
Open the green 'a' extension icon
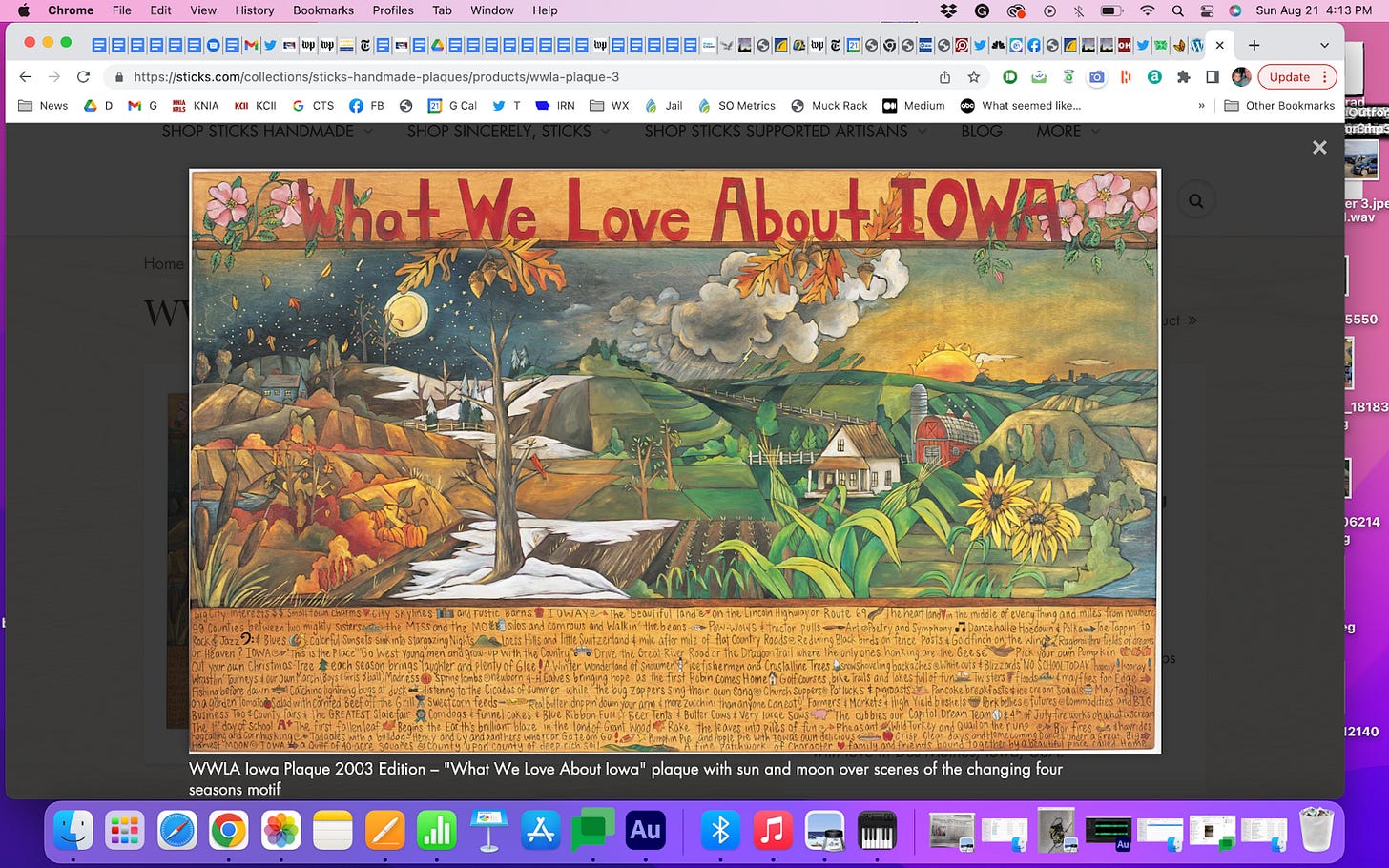(x=1154, y=77)
